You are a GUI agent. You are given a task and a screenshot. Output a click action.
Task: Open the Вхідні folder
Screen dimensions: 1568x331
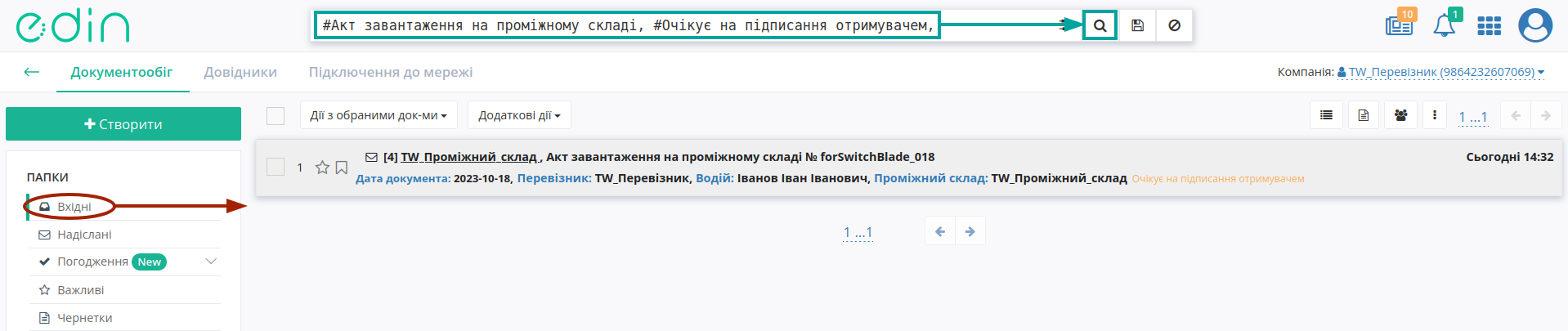tap(74, 207)
